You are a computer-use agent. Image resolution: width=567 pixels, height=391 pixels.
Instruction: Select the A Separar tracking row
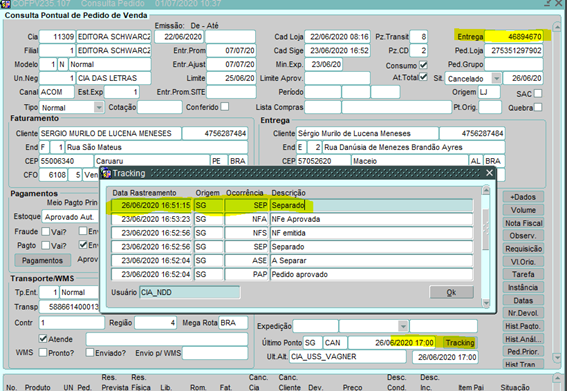(x=292, y=260)
